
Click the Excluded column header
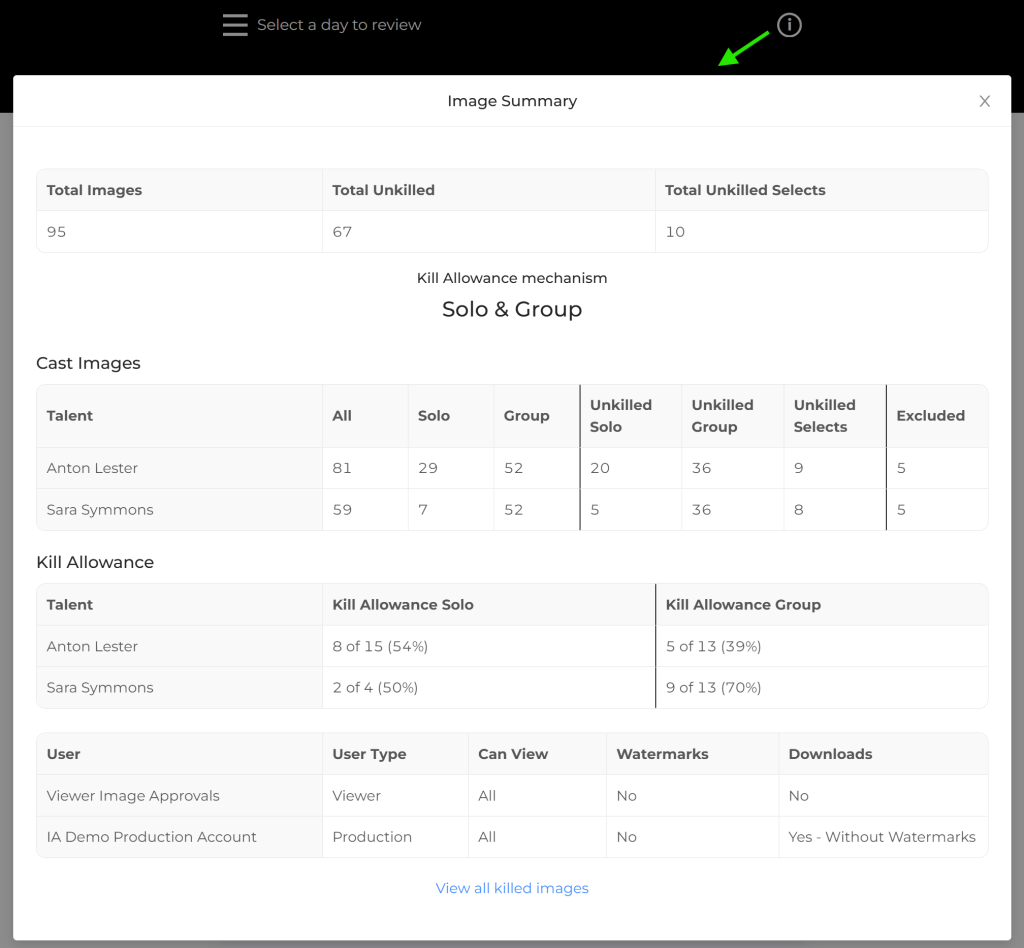tap(930, 416)
